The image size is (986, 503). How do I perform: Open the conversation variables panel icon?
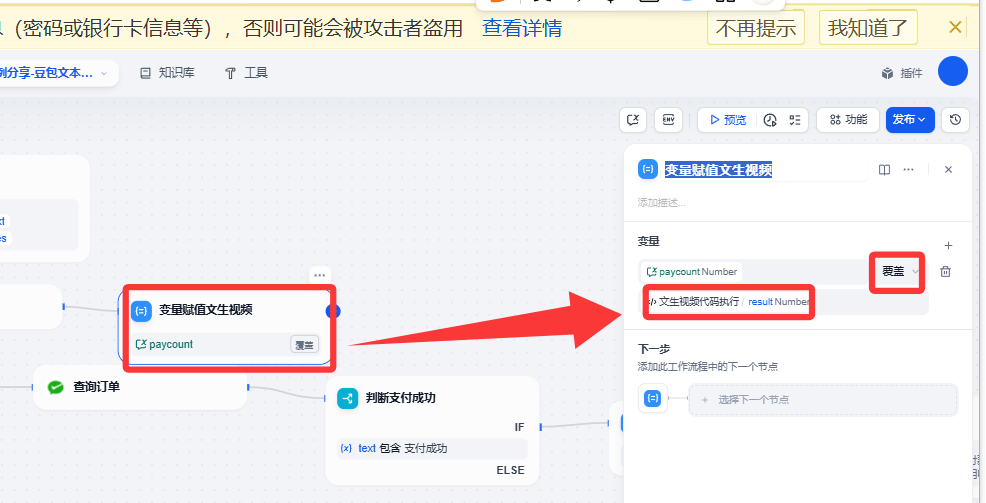(633, 119)
